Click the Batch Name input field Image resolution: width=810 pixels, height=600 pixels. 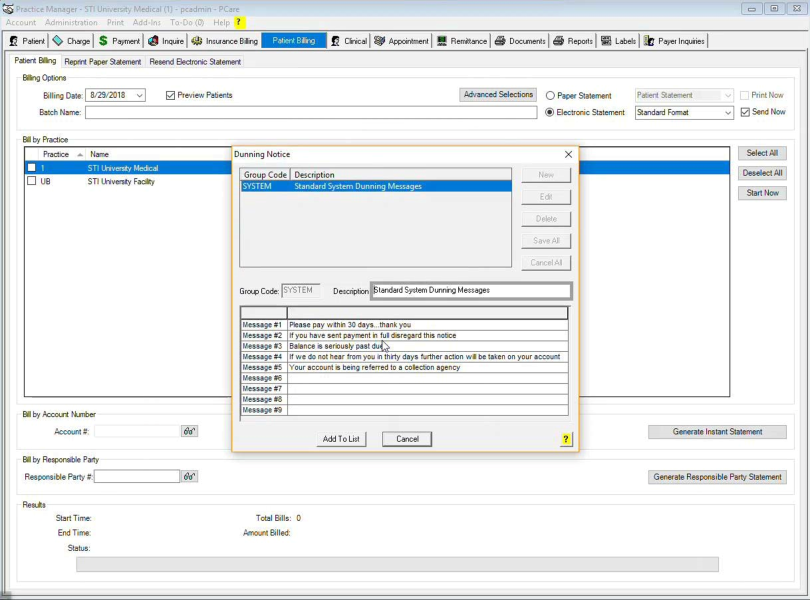pyautogui.click(x=310, y=113)
